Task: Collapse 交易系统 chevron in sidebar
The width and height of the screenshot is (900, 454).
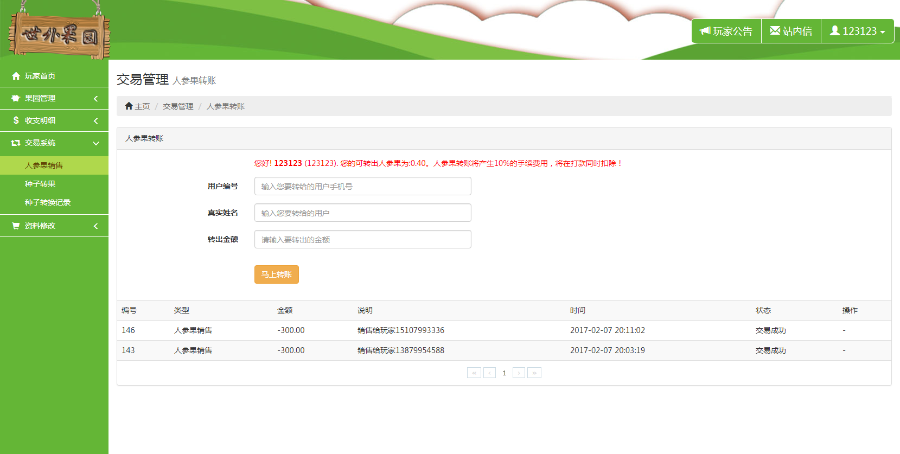Action: pyautogui.click(x=95, y=143)
